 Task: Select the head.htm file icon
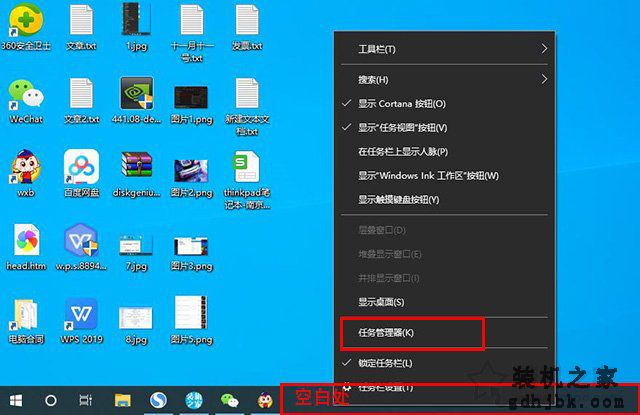[26, 247]
